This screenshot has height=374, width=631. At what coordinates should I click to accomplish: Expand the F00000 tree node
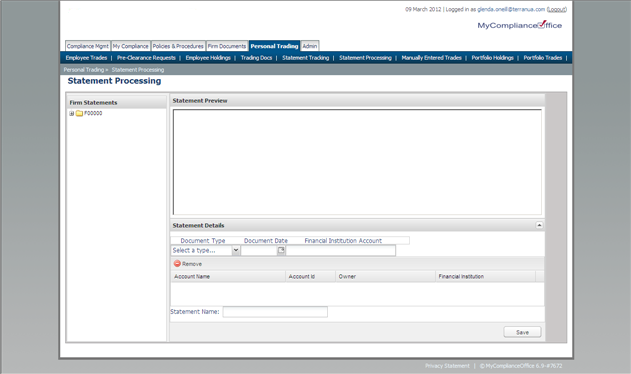pos(72,114)
